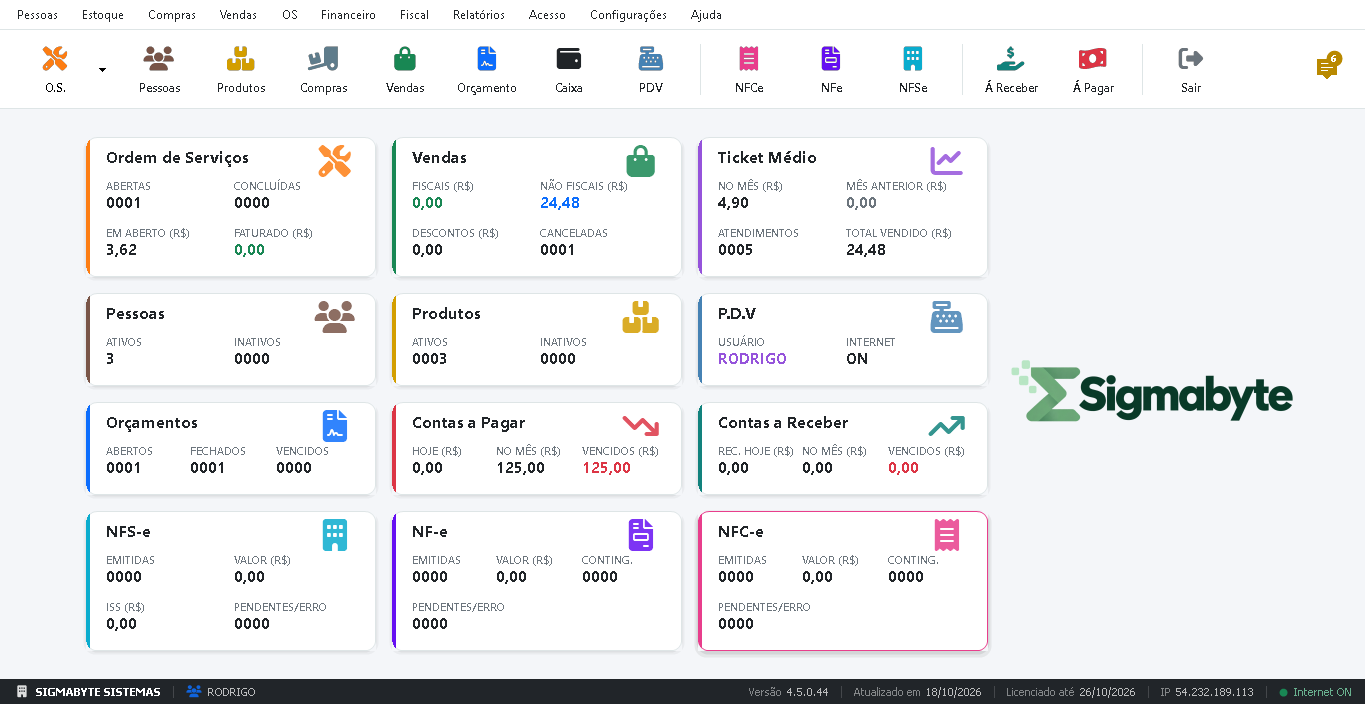This screenshot has height=704, width=1365.
Task: Open the notifications chat icon with badge
Action: (1328, 66)
